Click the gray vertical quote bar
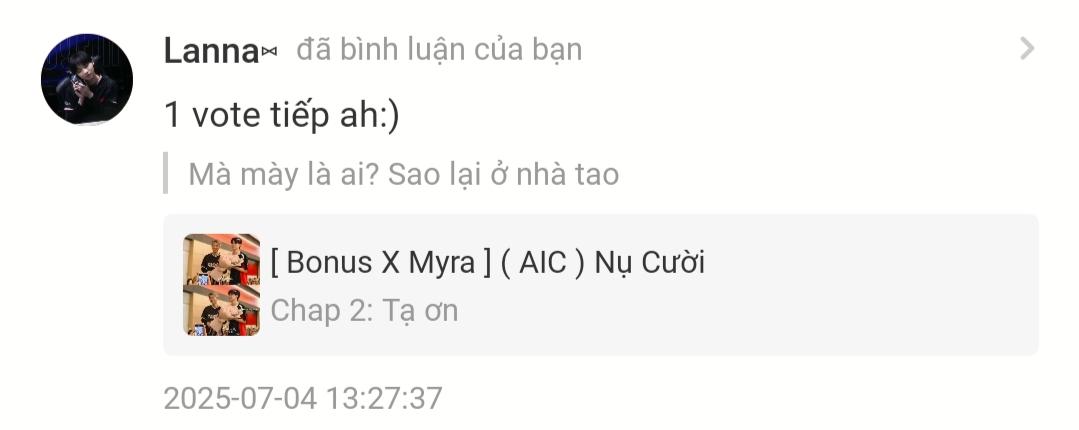Viewport: 1079px width, 430px height. tap(166, 173)
